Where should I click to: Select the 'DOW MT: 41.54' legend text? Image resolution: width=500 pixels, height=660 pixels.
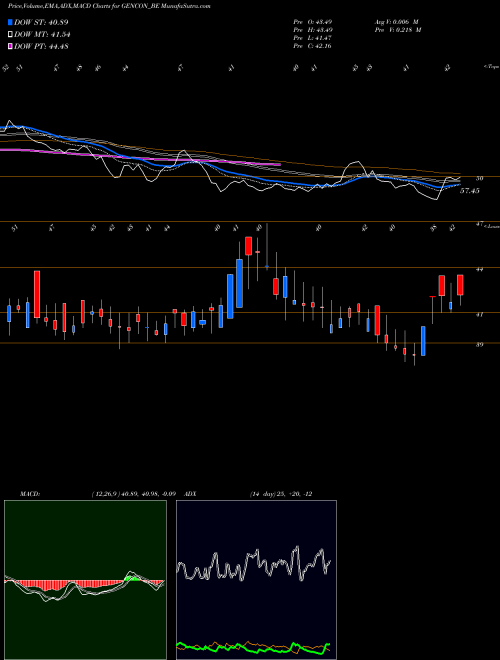42,35
